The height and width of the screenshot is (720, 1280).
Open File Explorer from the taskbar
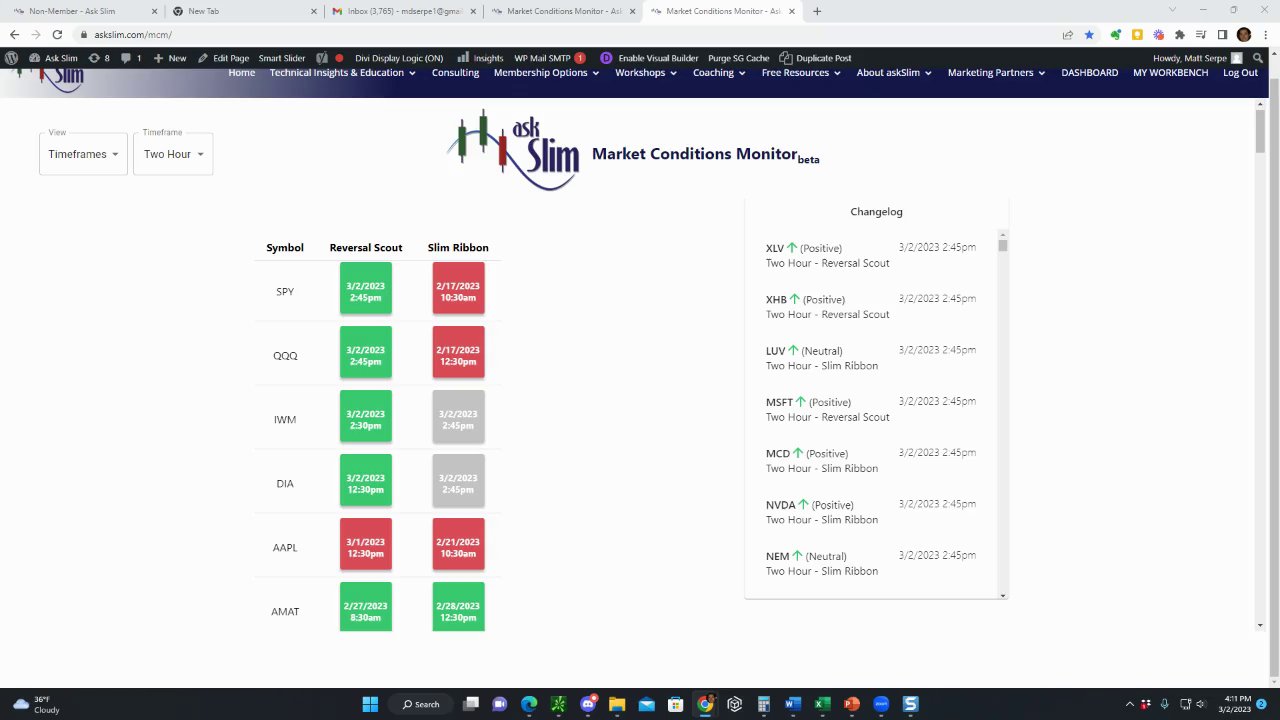(617, 704)
